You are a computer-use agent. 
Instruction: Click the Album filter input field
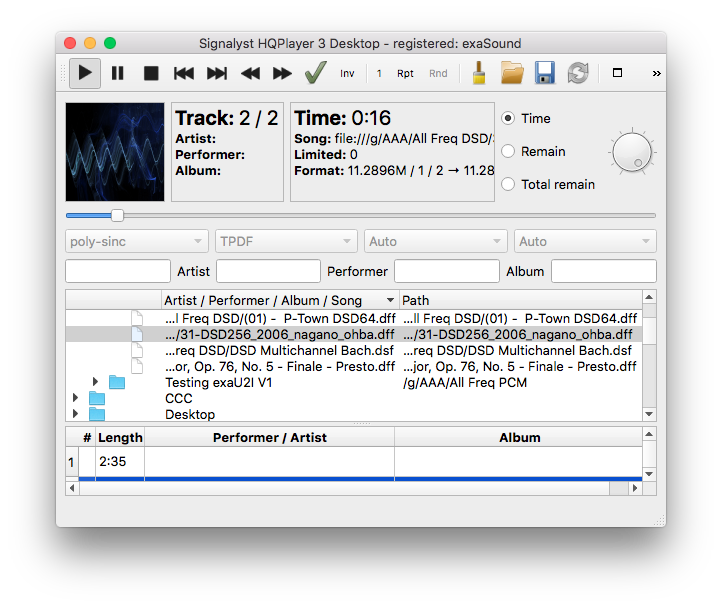[604, 271]
